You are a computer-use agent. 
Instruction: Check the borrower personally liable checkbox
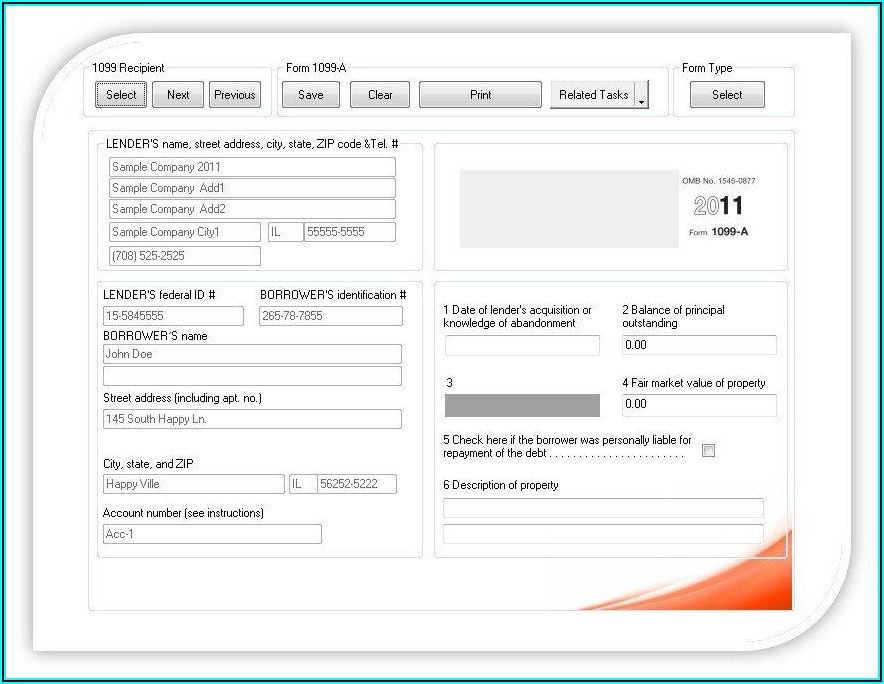click(709, 451)
